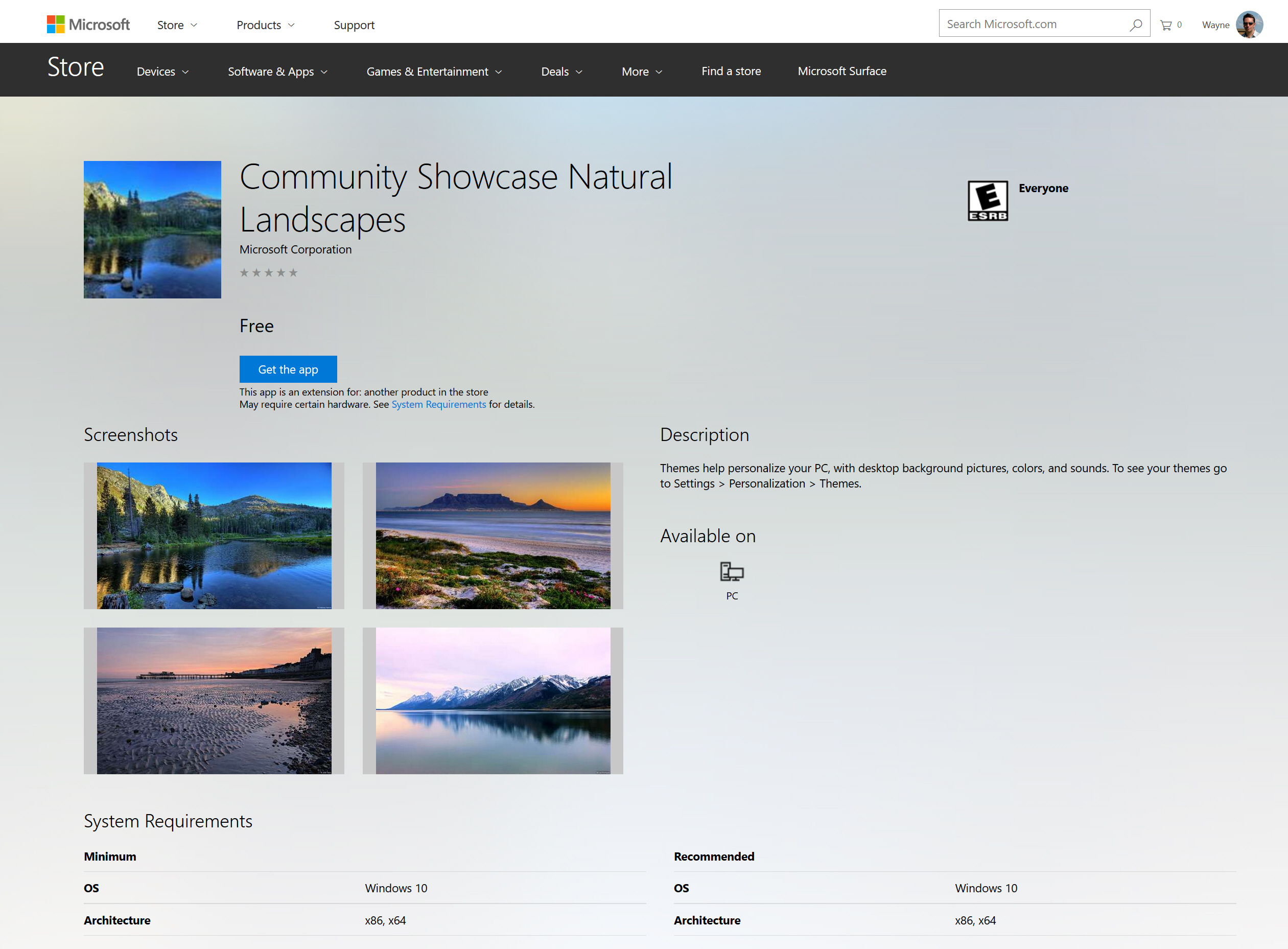Open the Deals menu

[x=562, y=70]
